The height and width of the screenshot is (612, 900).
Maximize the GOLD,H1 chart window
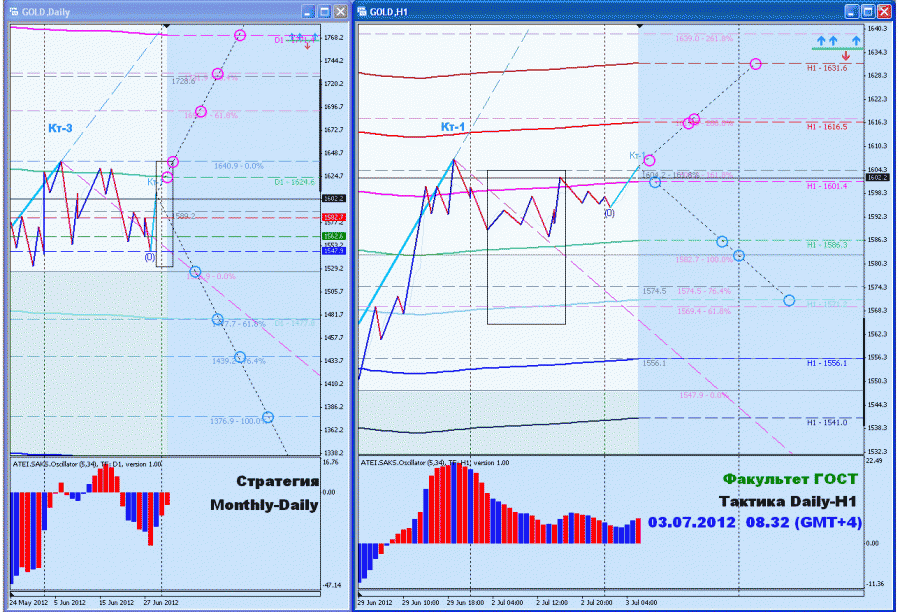868,11
